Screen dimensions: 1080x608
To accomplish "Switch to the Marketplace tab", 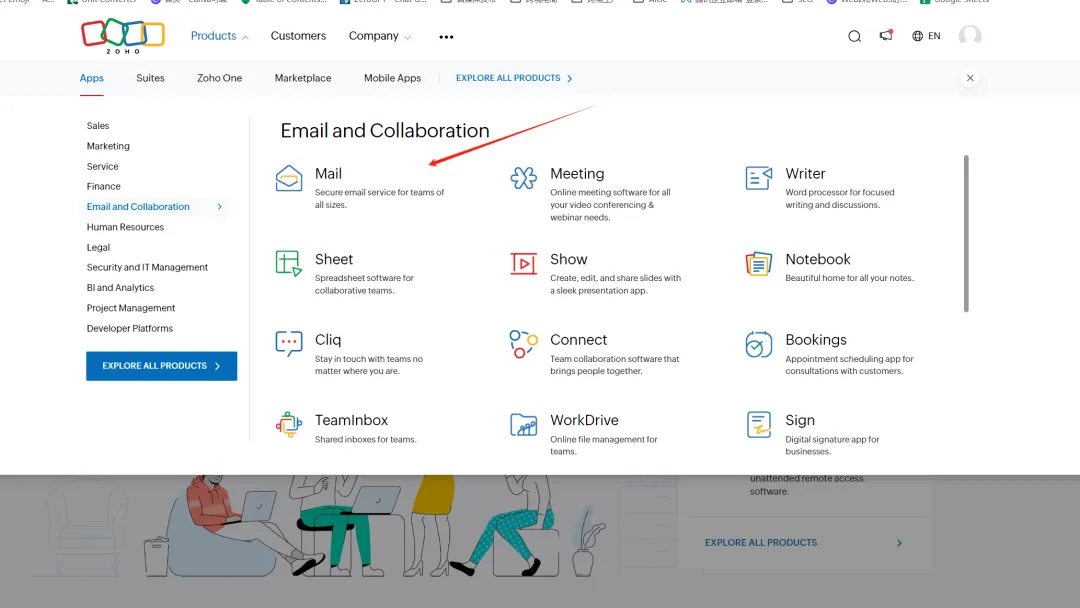I will pyautogui.click(x=303, y=78).
